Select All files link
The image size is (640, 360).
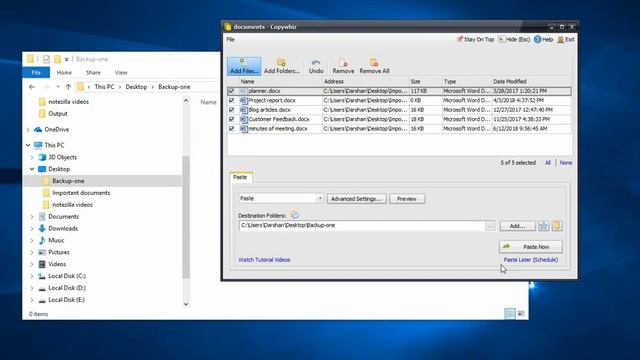[548, 162]
